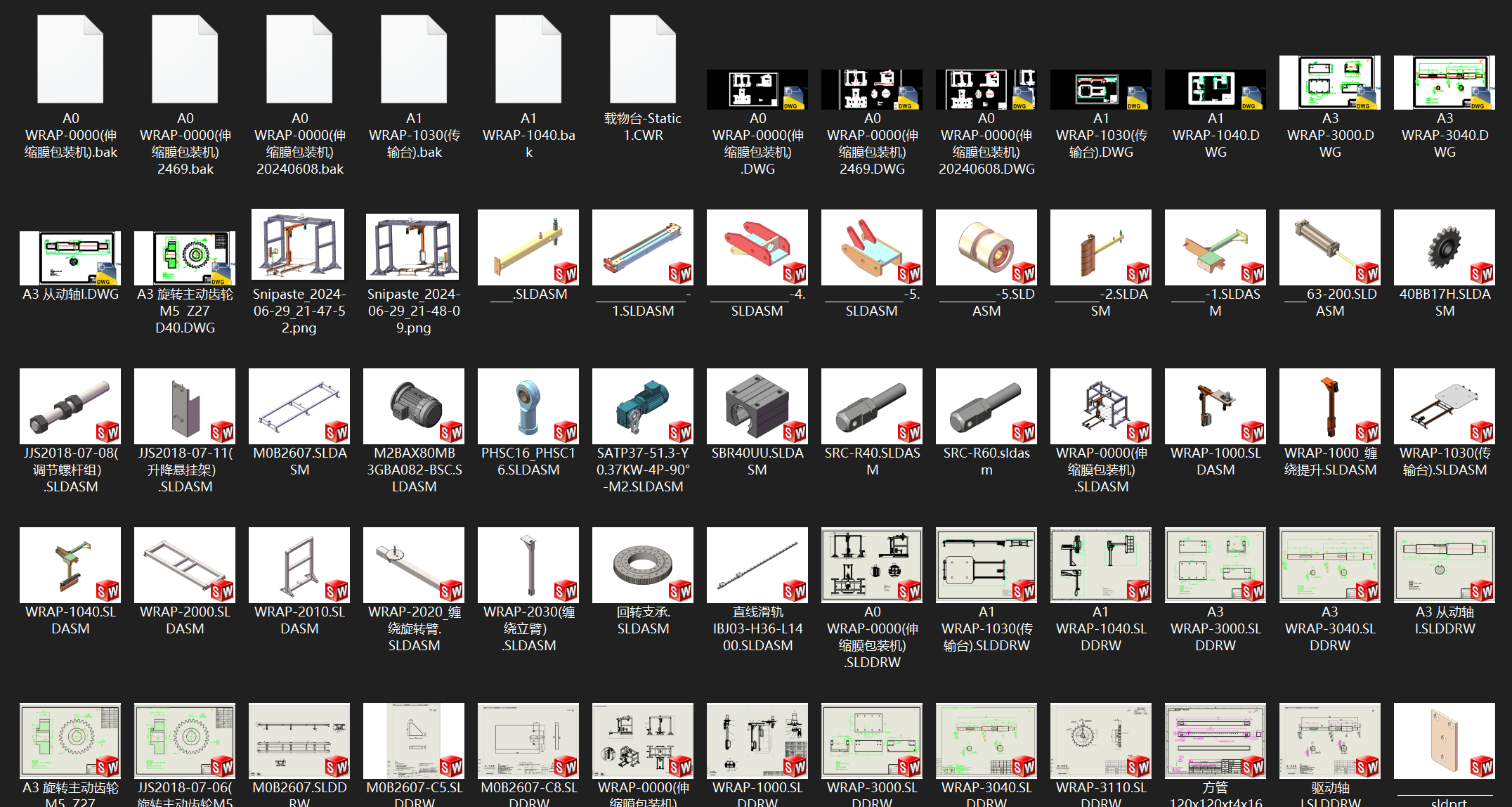Screen dimensions: 1512x807
Task: Select the WRAP-2010.SLDASM file
Action: (x=299, y=564)
